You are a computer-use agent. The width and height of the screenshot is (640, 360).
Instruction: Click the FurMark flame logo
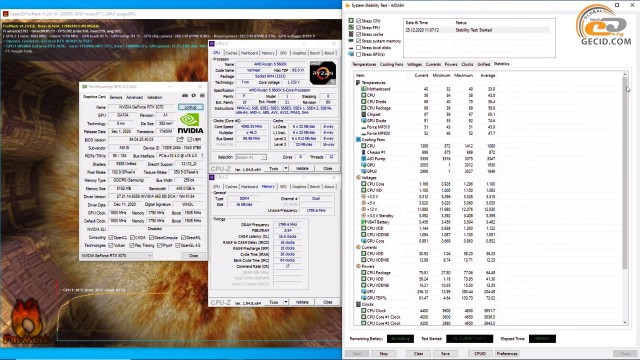[26, 322]
